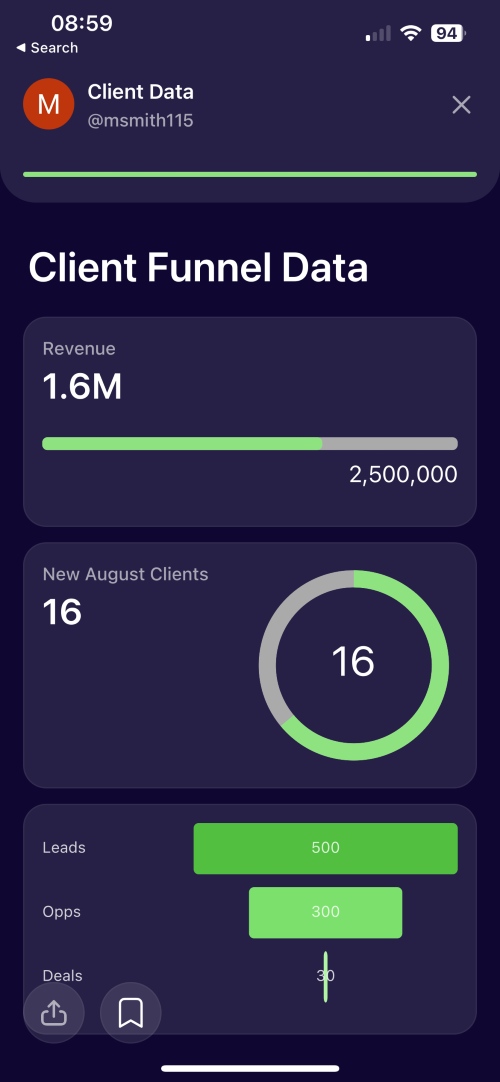500x1082 pixels.
Task: Tap the 2,500,000 target value
Action: coord(403,475)
